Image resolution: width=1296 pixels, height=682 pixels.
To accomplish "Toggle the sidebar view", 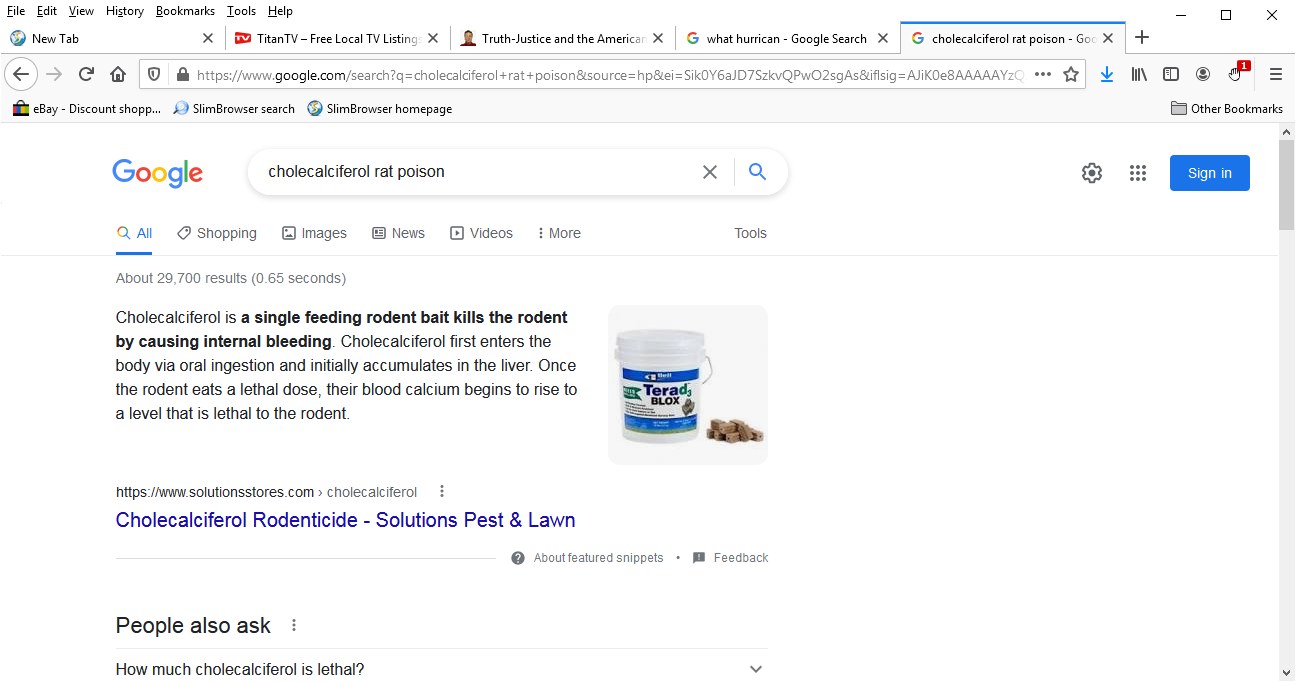I will point(1171,74).
